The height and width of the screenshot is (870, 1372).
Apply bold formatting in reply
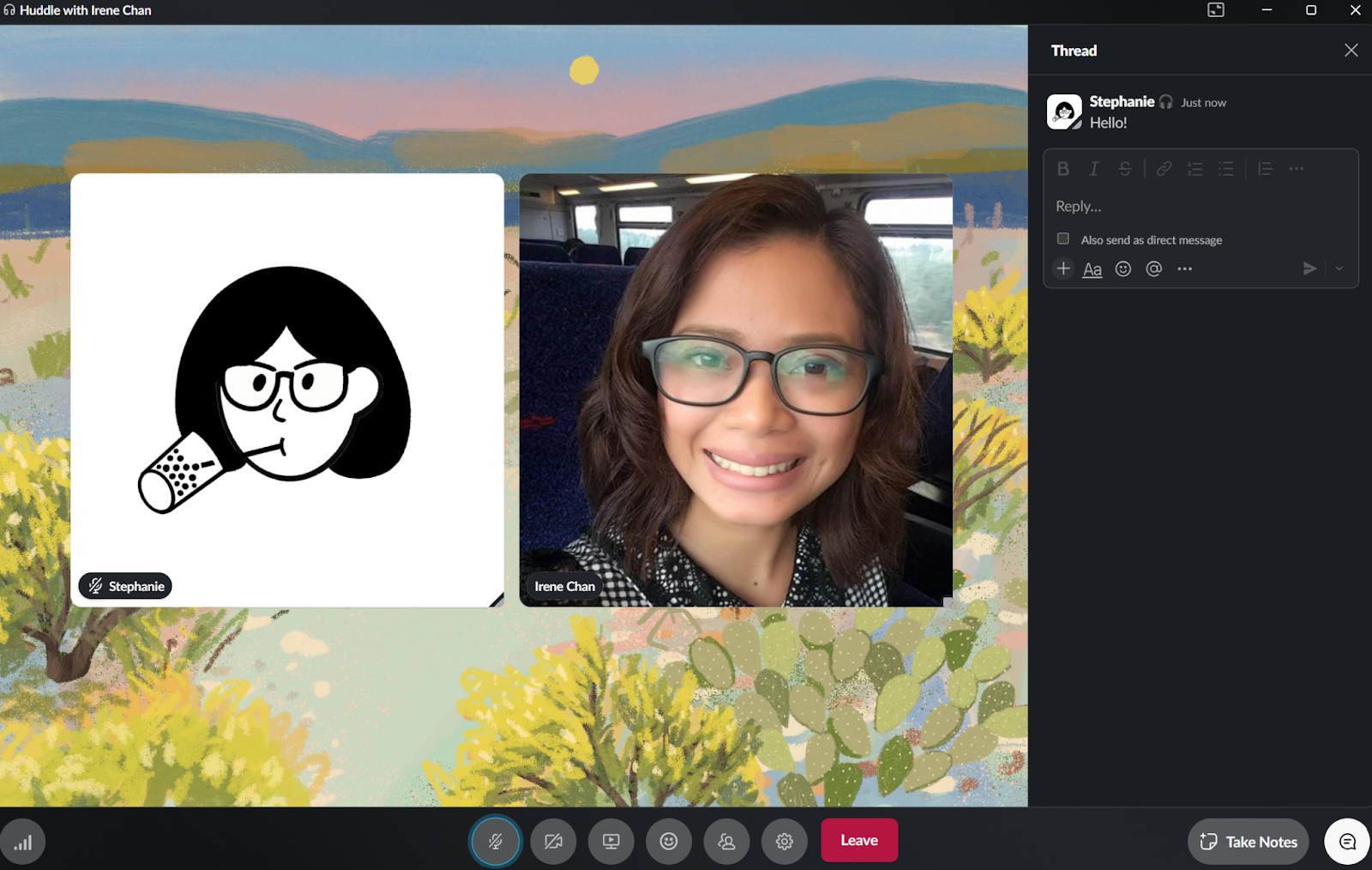point(1063,169)
